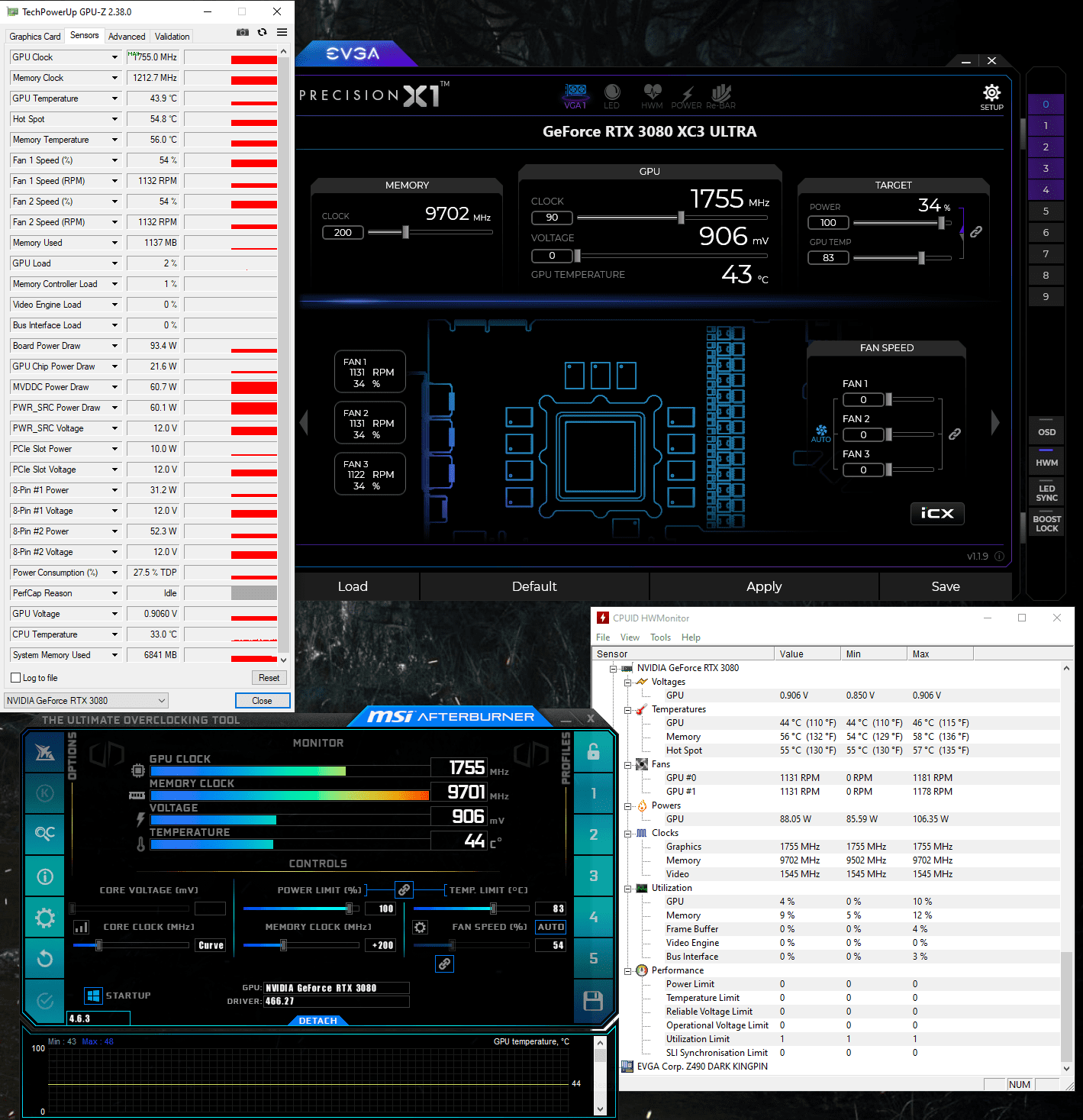Collapse the NVIDIA GeForce RTX 3080 tree node
This screenshot has height=1120, width=1083.
pyautogui.click(x=613, y=668)
